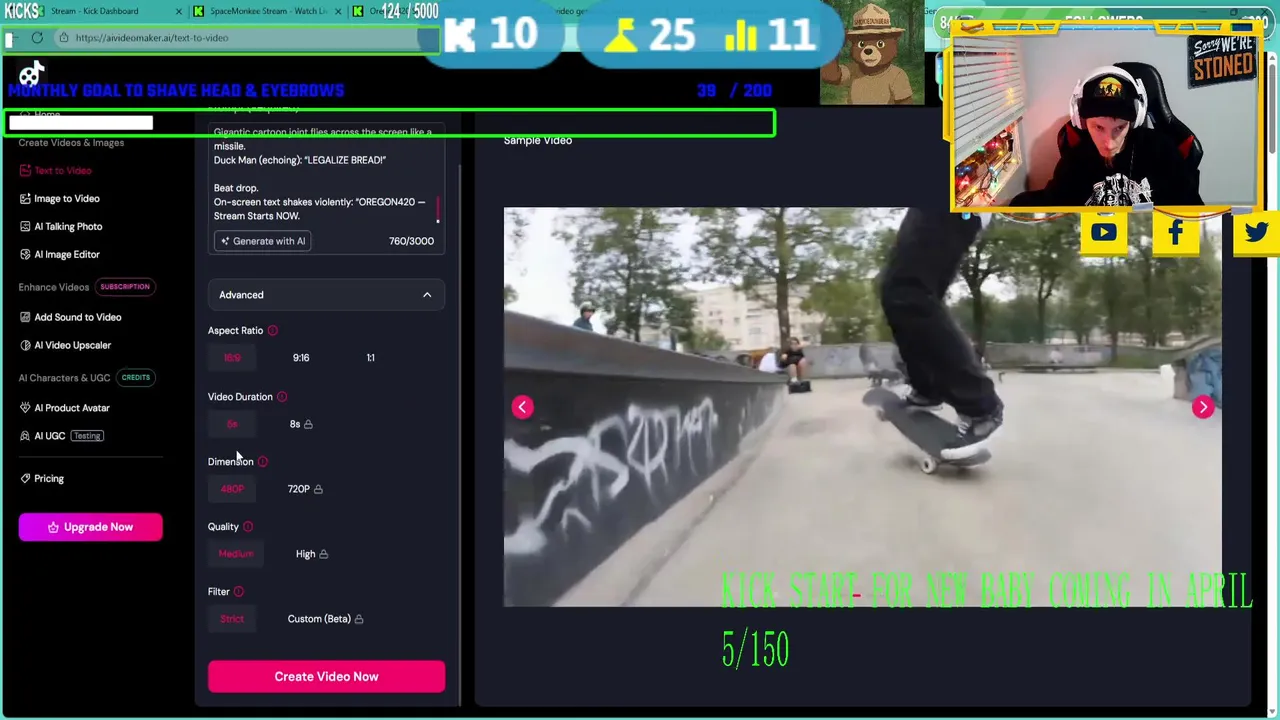Screen dimensions: 1280x720
Task: Click the Filter info icon
Action: point(238,592)
